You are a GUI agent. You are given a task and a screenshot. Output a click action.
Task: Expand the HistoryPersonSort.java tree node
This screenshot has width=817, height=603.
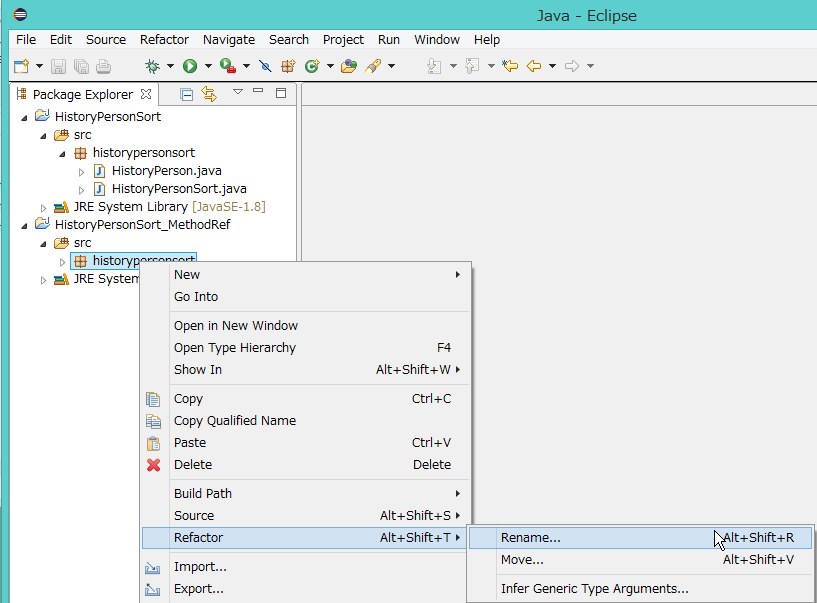click(x=81, y=190)
